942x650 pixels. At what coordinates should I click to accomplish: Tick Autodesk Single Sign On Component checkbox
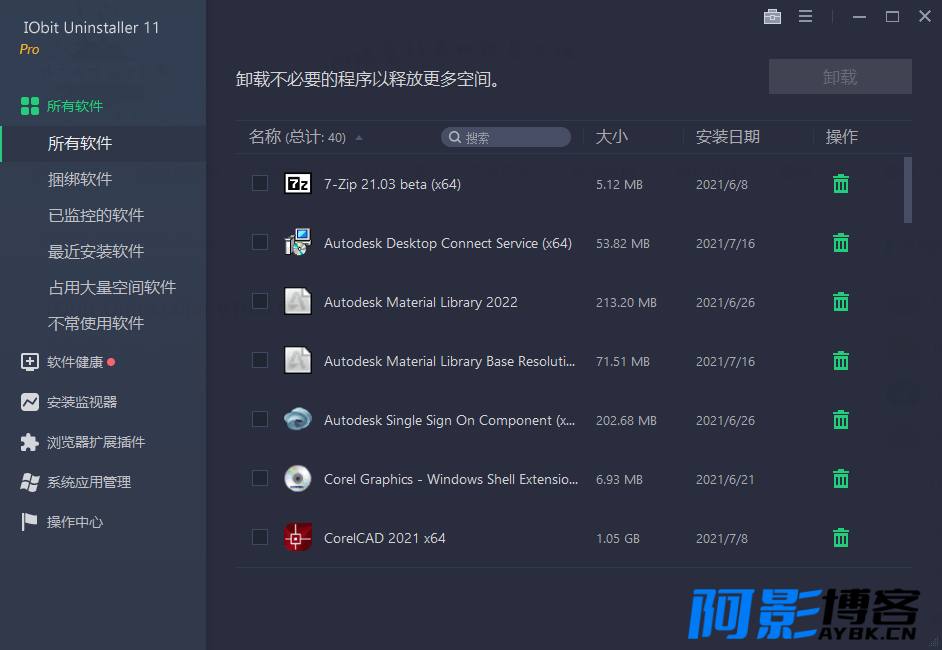click(x=260, y=418)
